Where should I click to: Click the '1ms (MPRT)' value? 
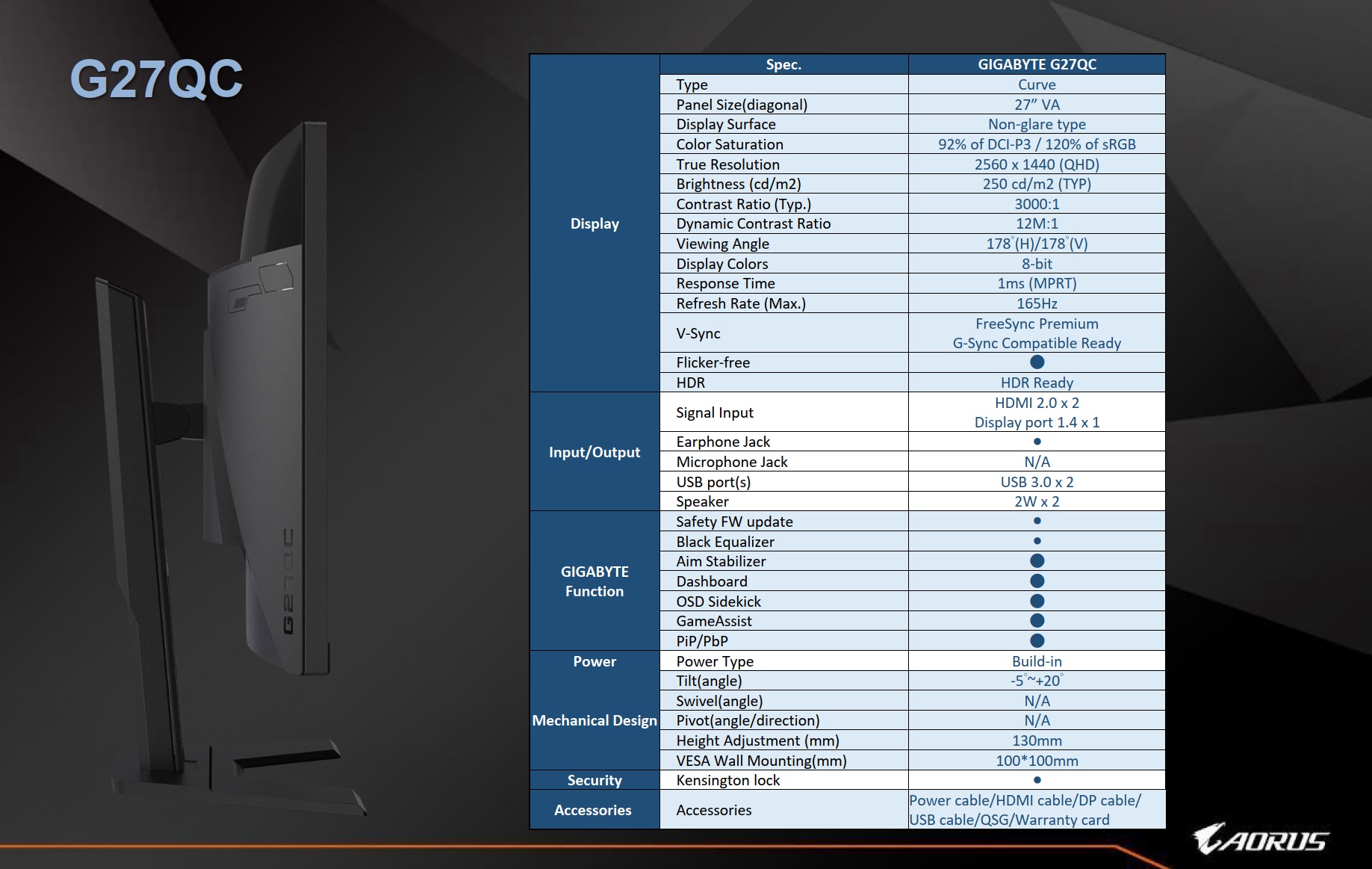1037,283
